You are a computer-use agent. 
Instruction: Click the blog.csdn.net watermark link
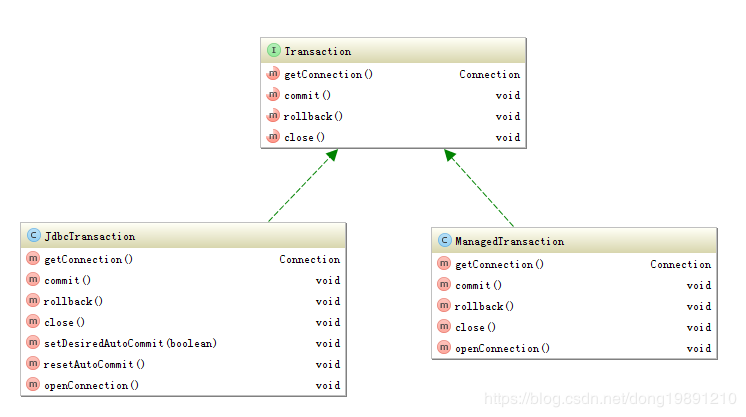tap(610, 398)
